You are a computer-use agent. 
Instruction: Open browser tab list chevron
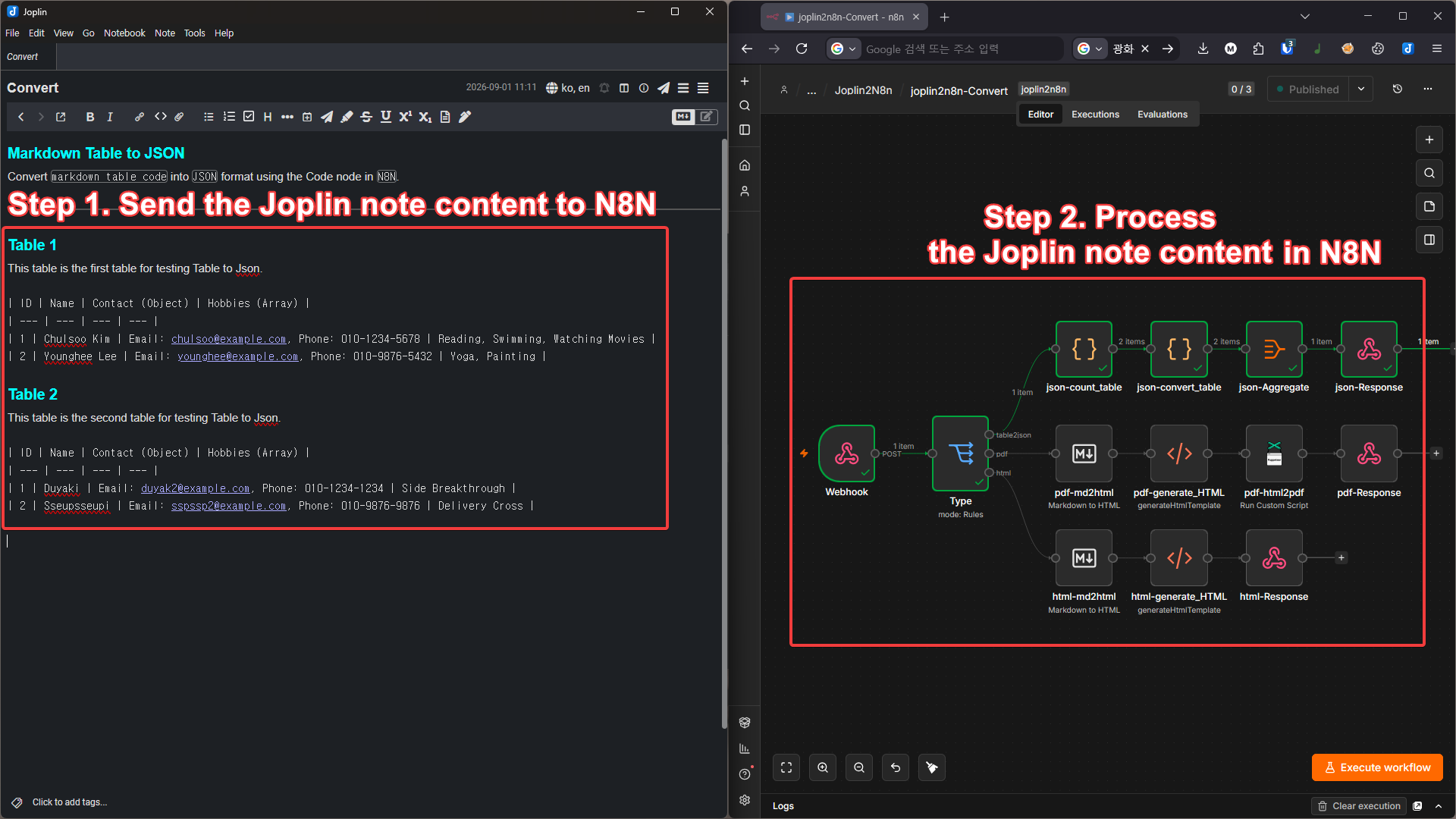click(1304, 17)
